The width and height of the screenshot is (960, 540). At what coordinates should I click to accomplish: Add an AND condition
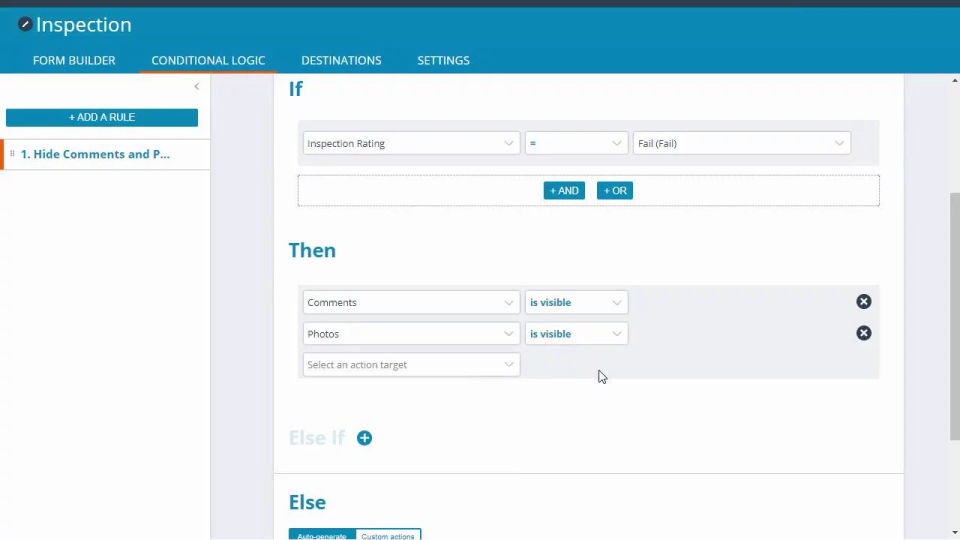[x=564, y=190]
